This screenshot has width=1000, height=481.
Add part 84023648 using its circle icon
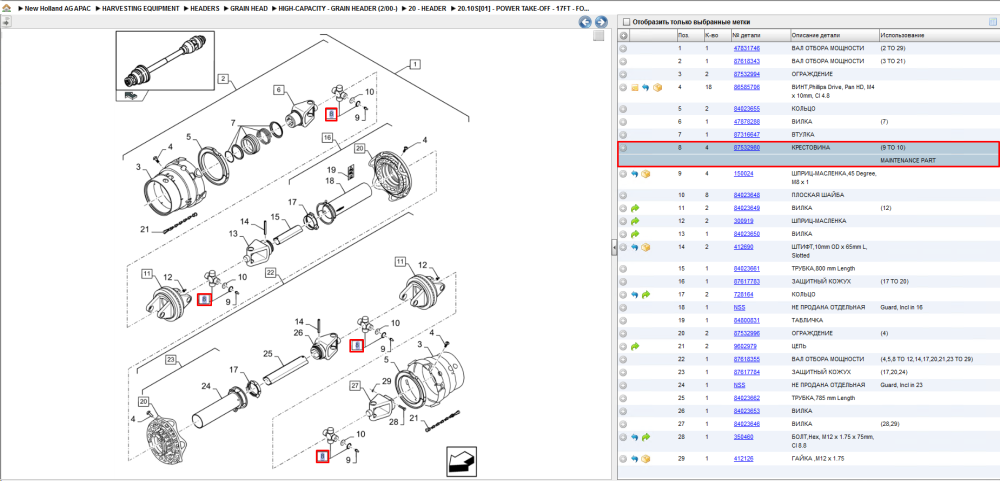click(x=624, y=195)
